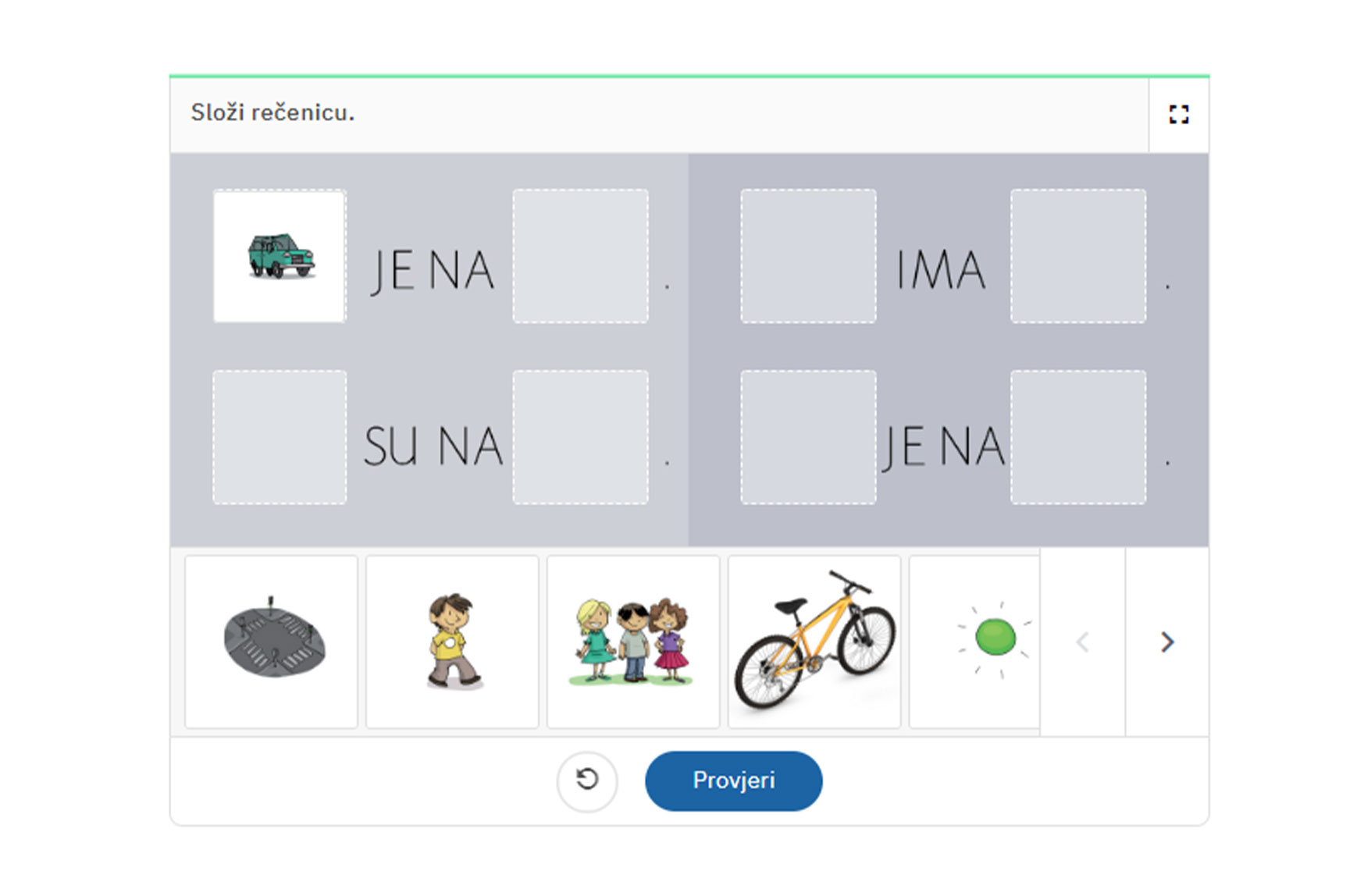This screenshot has width=1364, height=896.
Task: Click empty slot after IMA
Action: point(1078,256)
